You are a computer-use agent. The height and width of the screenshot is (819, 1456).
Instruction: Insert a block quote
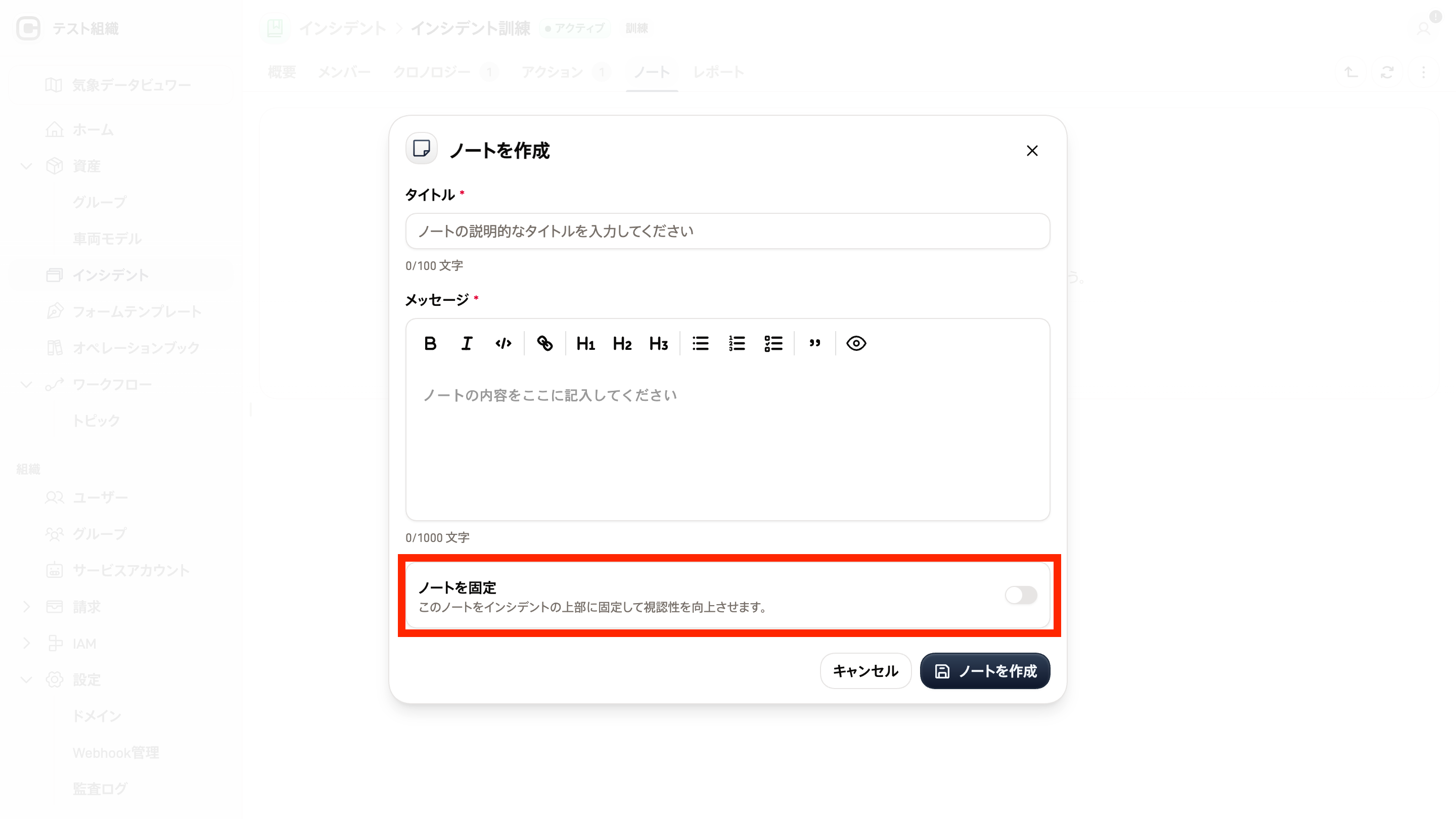(x=814, y=343)
